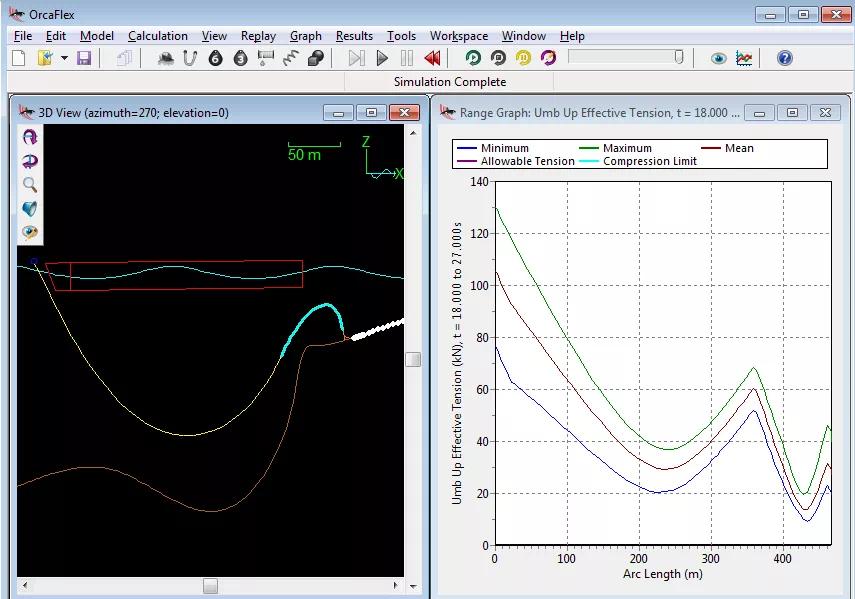Click the new 6D buoy icon
The height and width of the screenshot is (599, 855).
pos(215,59)
